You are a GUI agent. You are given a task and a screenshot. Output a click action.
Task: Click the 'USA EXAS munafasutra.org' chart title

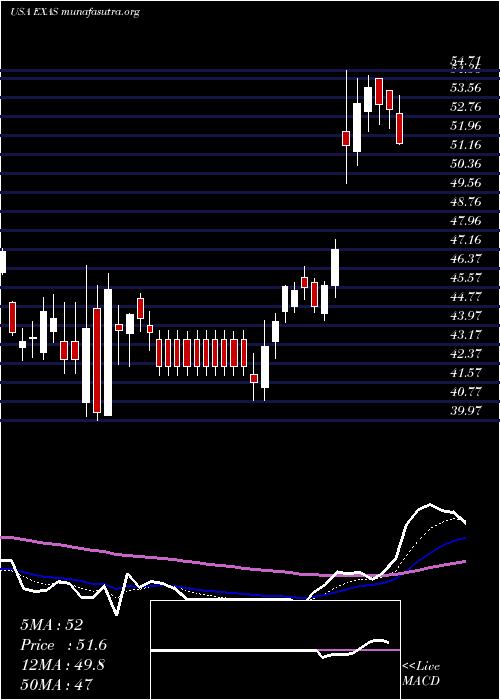coord(75,12)
